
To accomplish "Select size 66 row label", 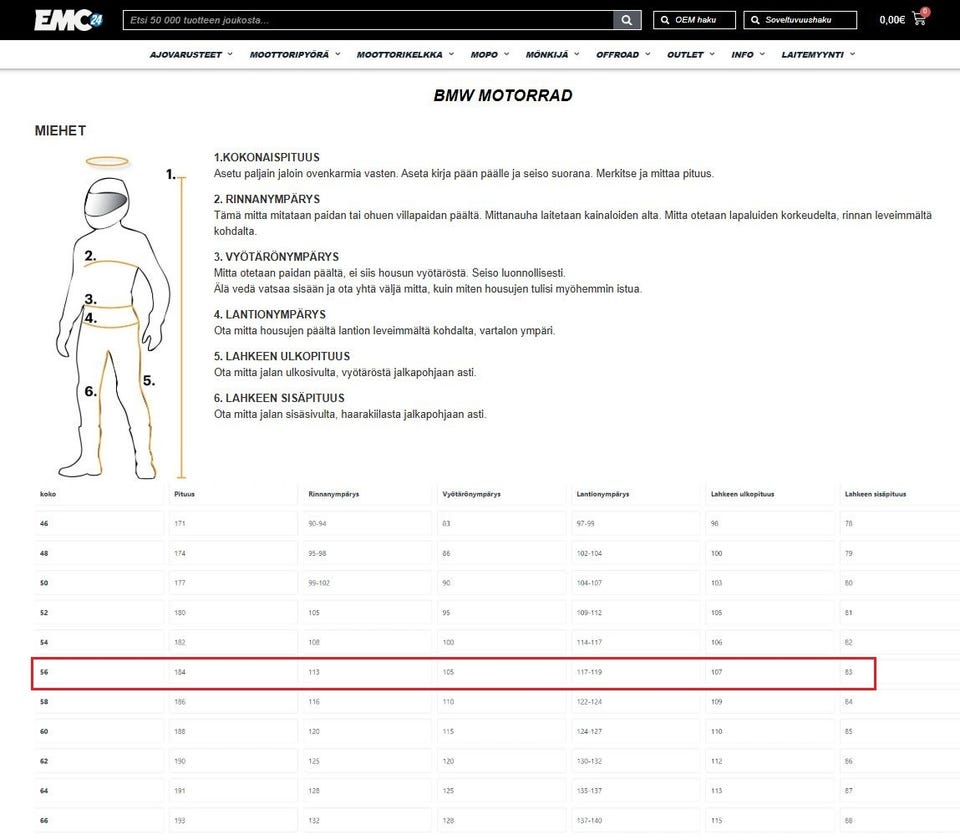I will tap(44, 820).
